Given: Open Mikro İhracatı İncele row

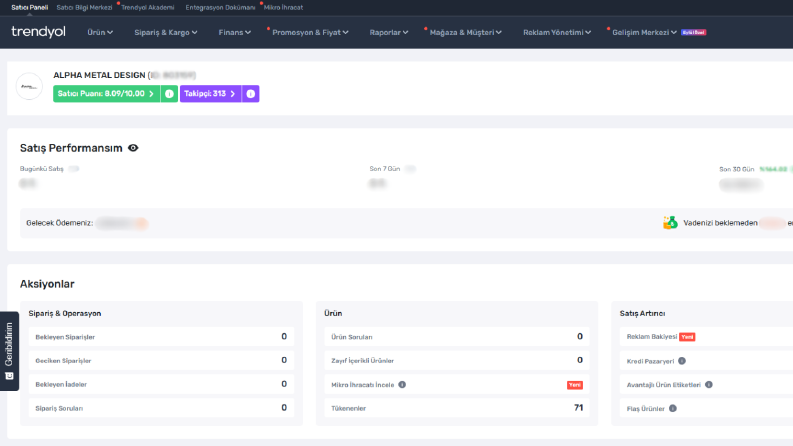Looking at the screenshot, I should pyautogui.click(x=457, y=384).
